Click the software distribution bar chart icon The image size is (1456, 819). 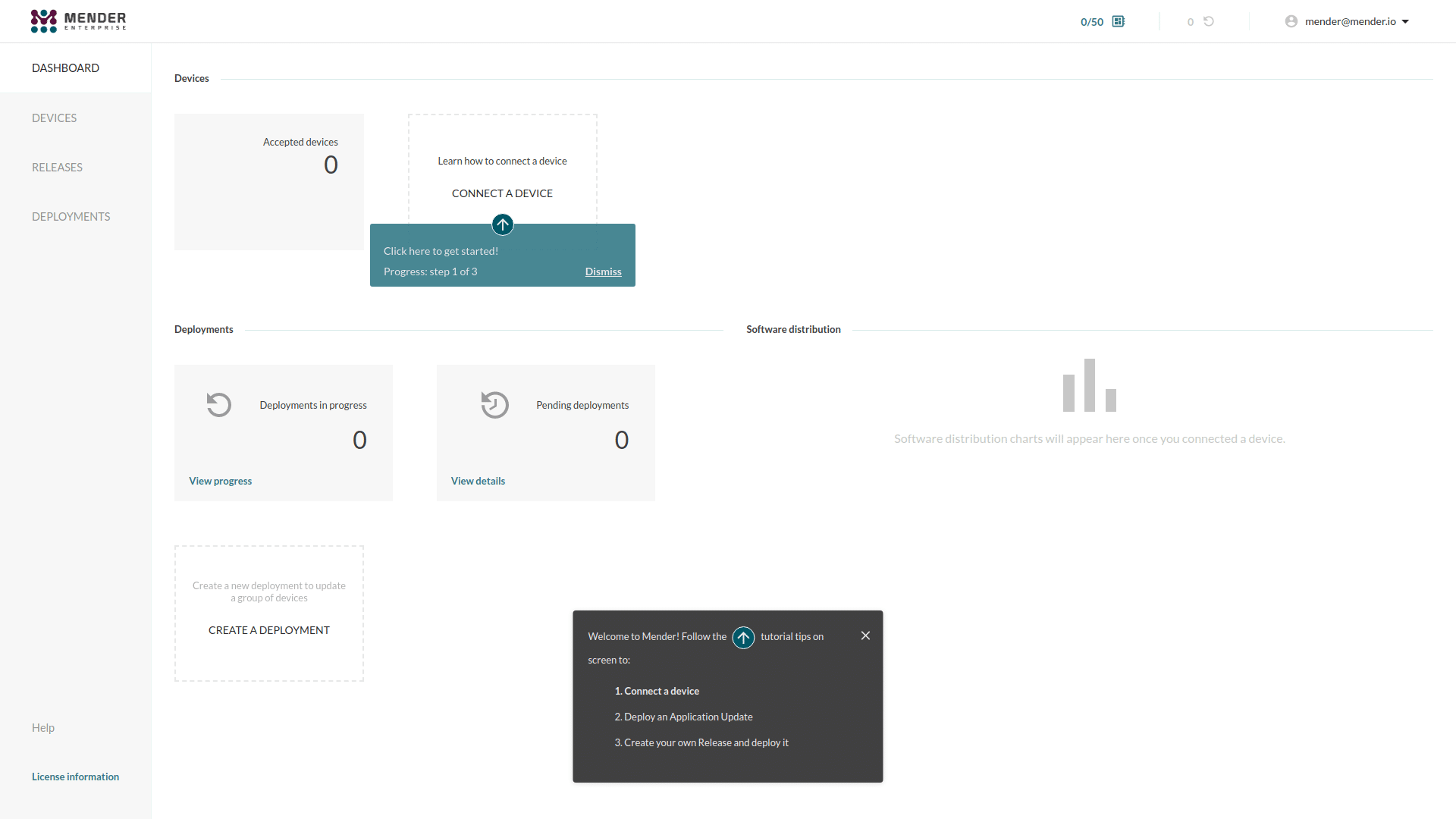[x=1090, y=385]
